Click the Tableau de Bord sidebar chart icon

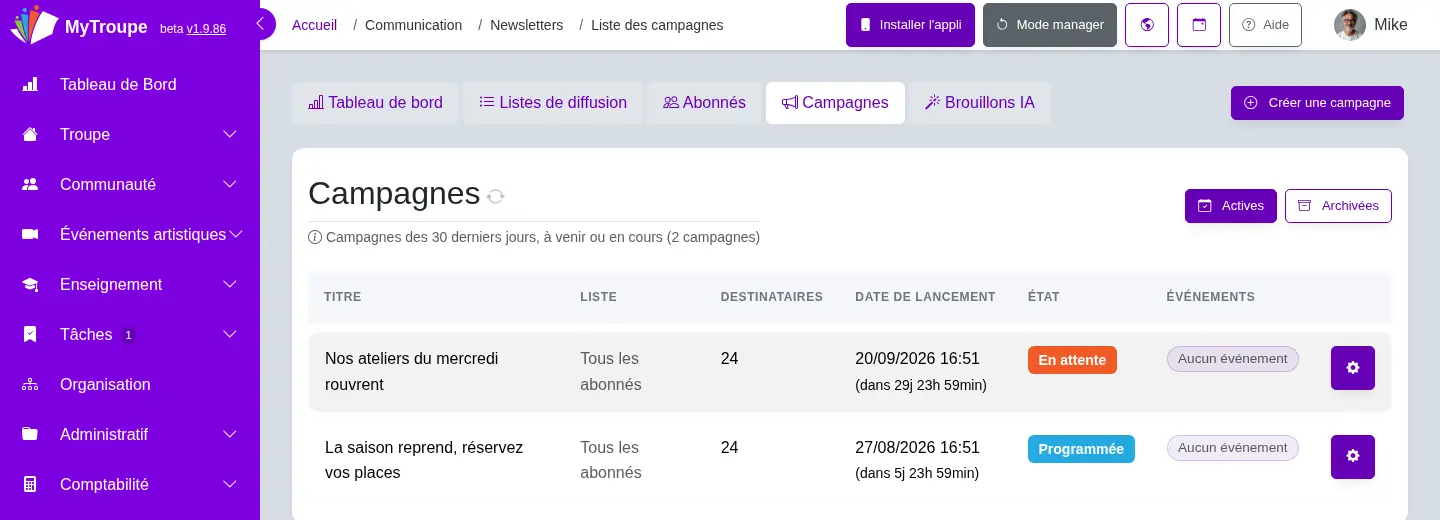[30, 85]
